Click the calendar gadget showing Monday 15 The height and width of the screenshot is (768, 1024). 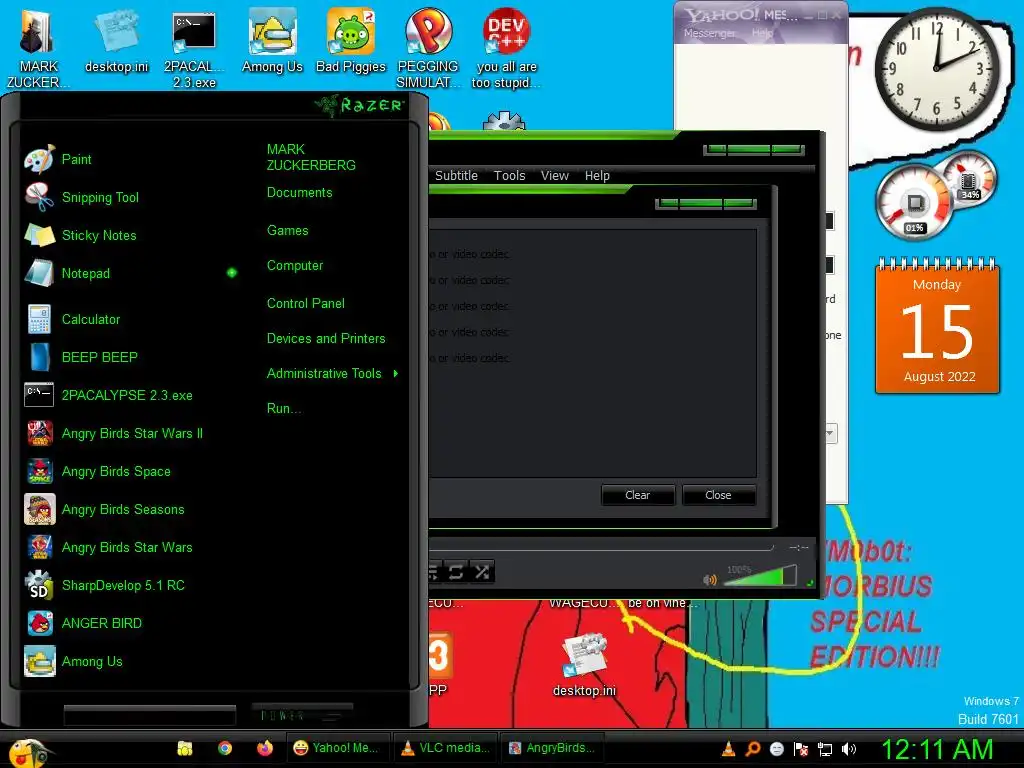tap(937, 326)
